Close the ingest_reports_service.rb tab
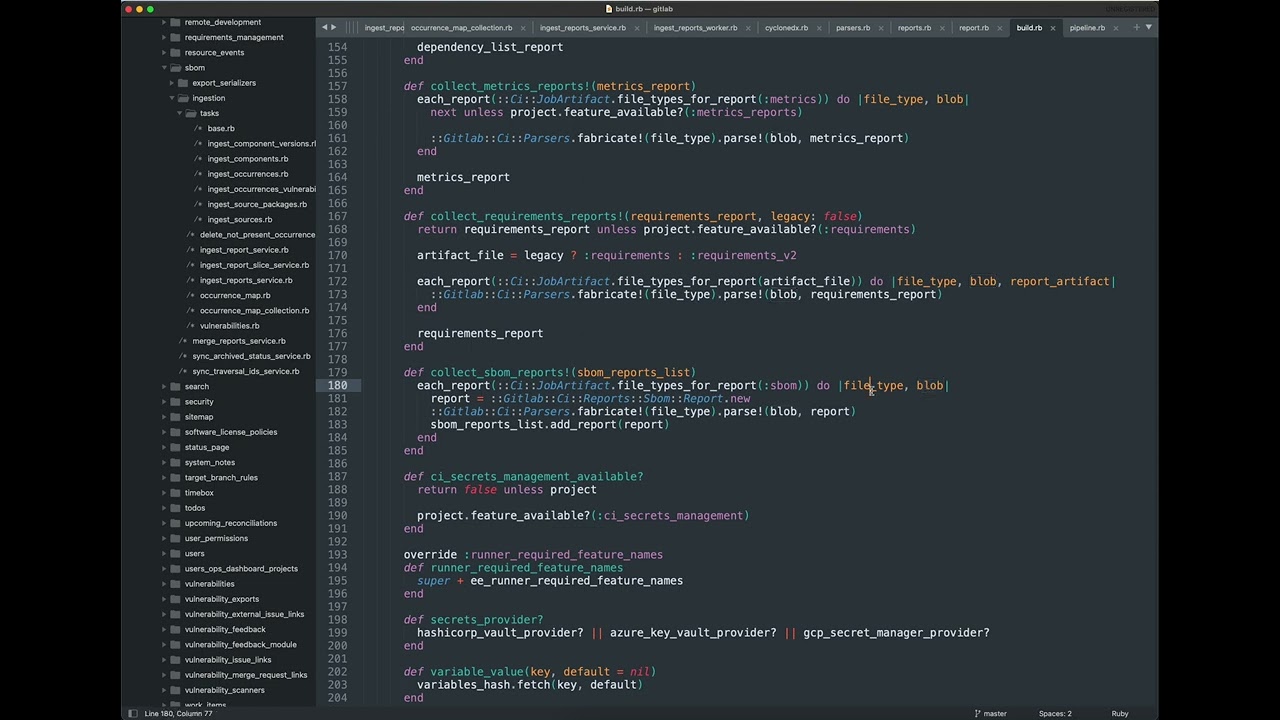 636,28
